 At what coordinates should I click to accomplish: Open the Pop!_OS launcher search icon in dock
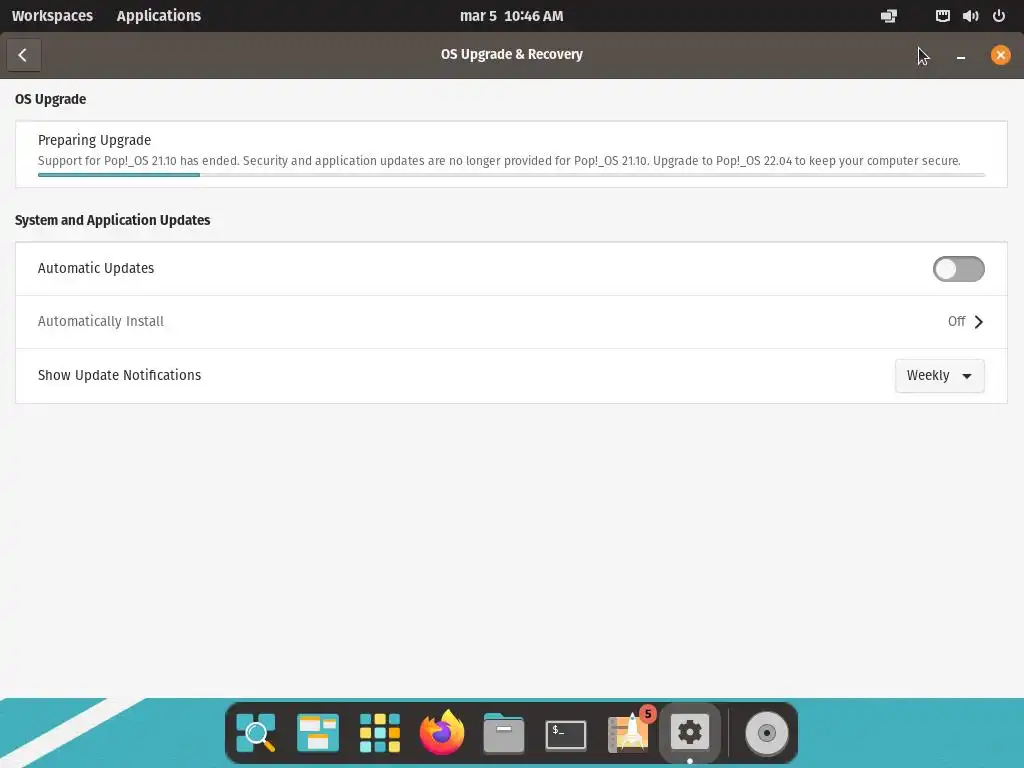point(255,733)
